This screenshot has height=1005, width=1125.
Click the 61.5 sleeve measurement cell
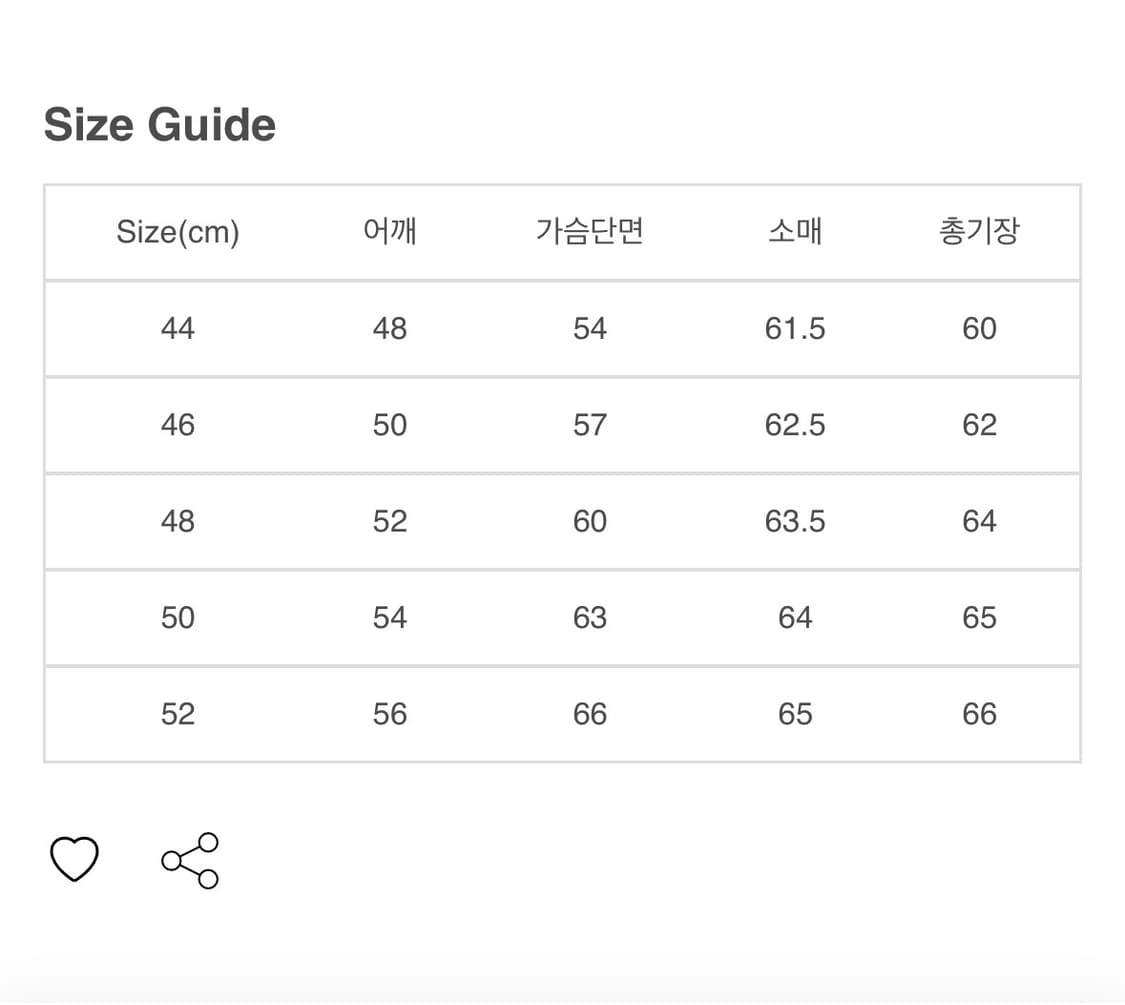[x=795, y=328]
